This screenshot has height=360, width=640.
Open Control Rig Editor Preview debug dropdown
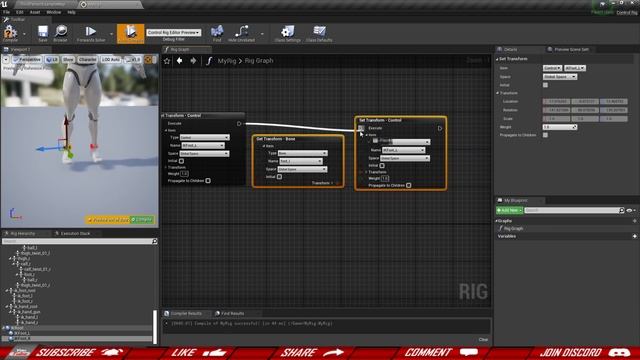tap(173, 32)
